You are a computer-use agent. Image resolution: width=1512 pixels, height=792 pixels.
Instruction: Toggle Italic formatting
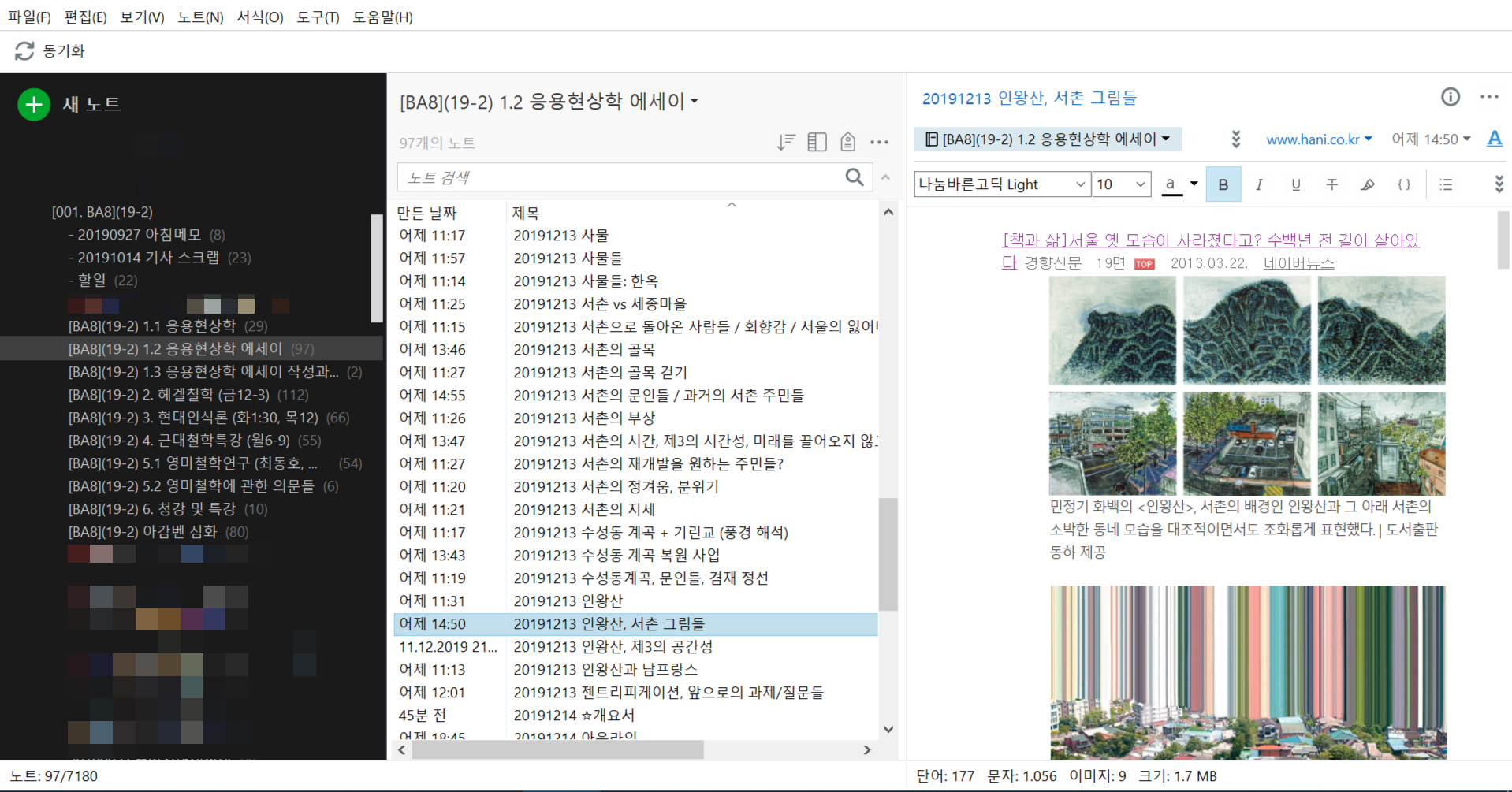point(1259,184)
